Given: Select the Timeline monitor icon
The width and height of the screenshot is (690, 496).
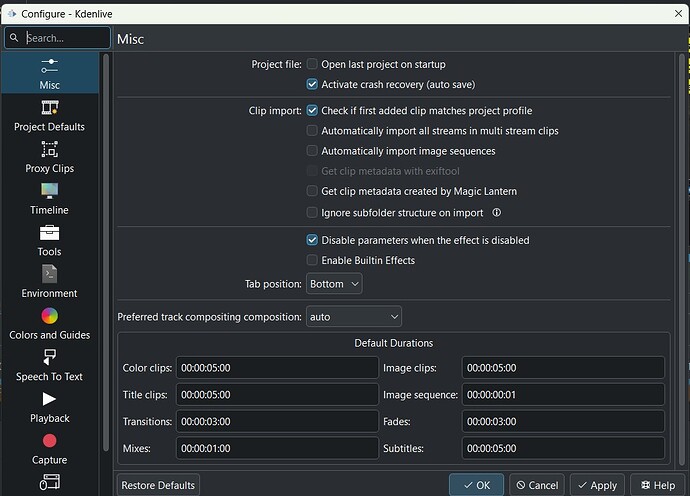Looking at the screenshot, I should (49, 191).
